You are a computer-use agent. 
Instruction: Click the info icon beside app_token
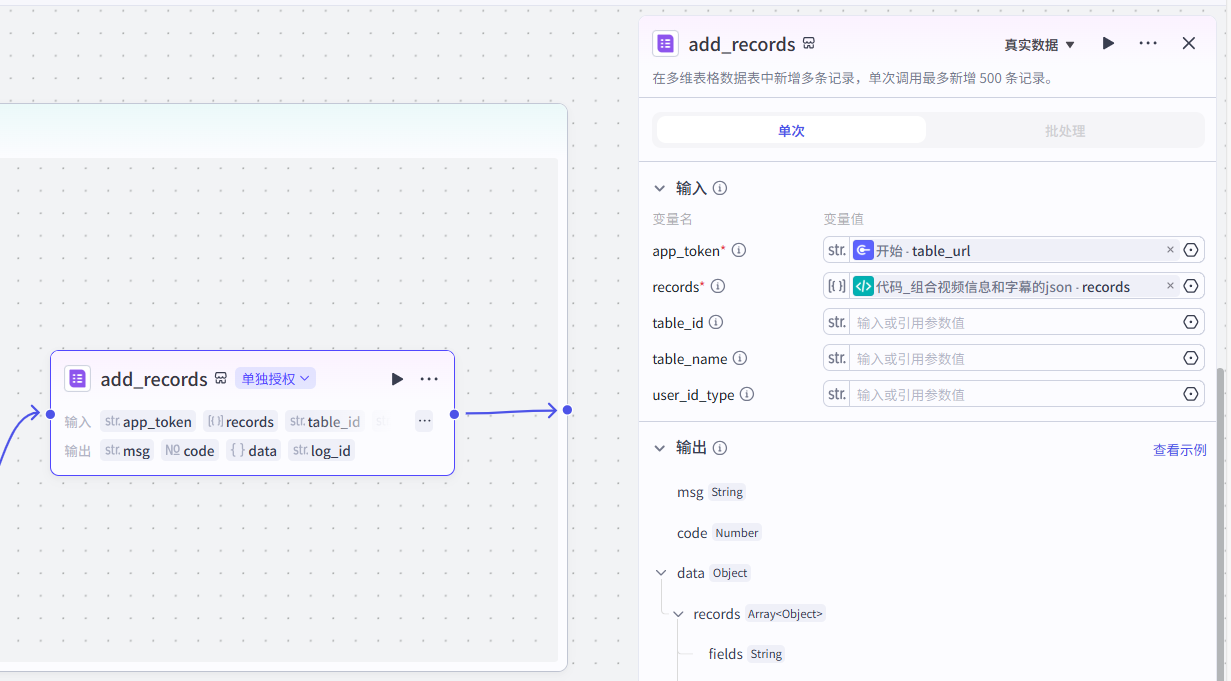coord(739,251)
